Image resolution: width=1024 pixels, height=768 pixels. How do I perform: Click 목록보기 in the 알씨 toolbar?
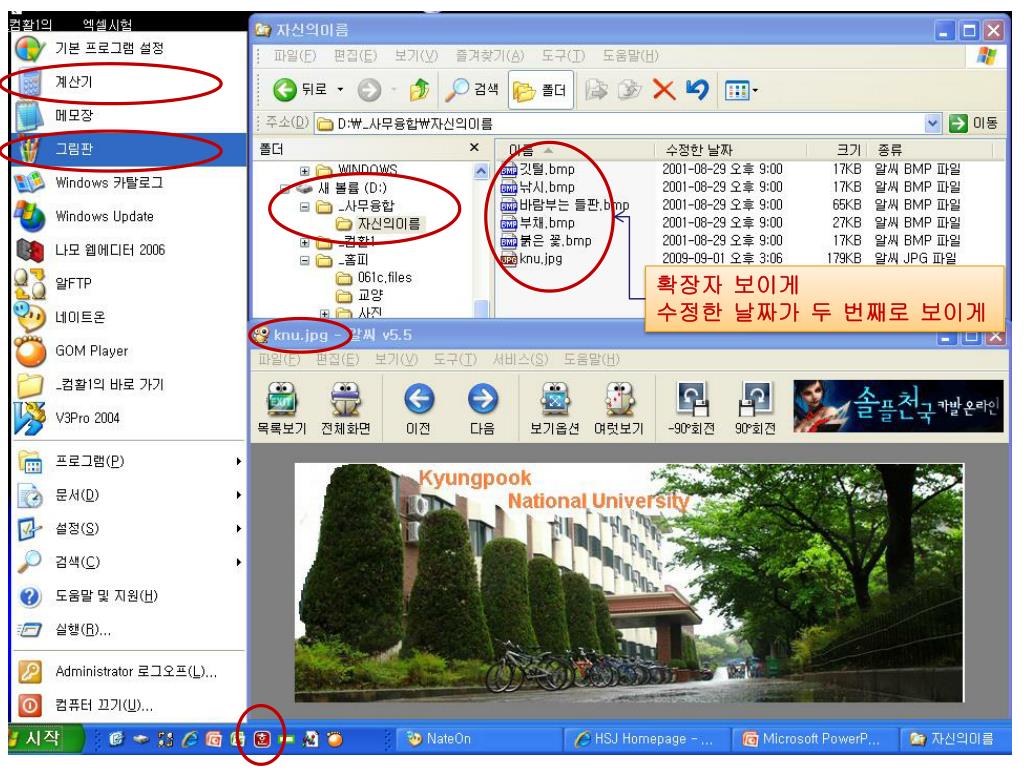(x=281, y=409)
